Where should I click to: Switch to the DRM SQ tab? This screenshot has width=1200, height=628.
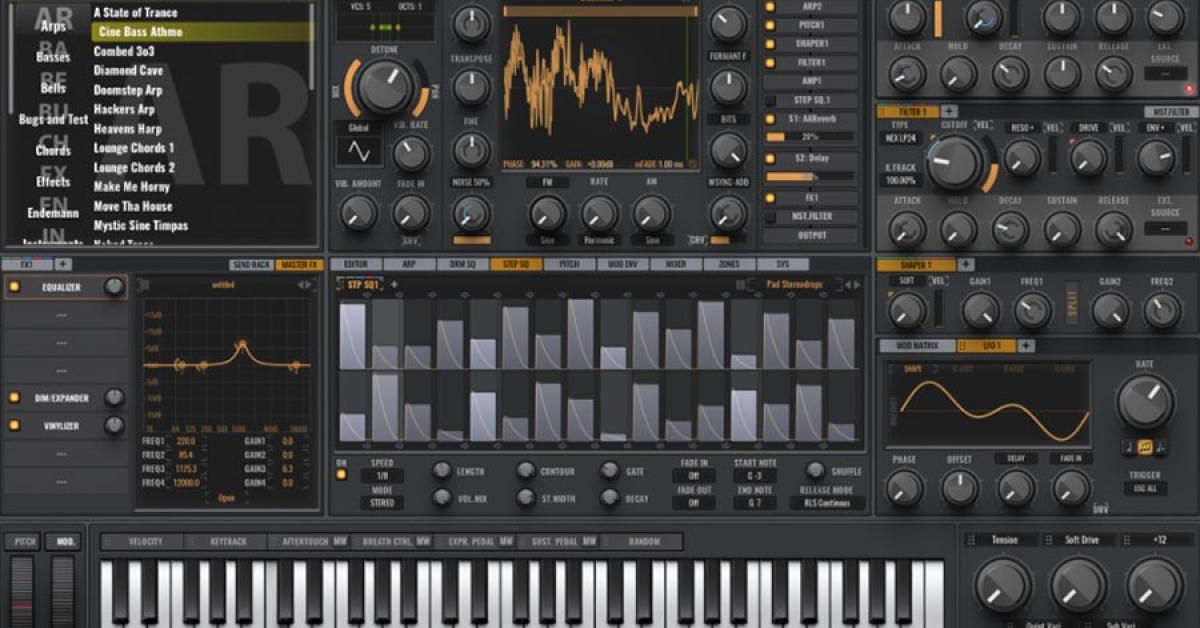[x=462, y=264]
